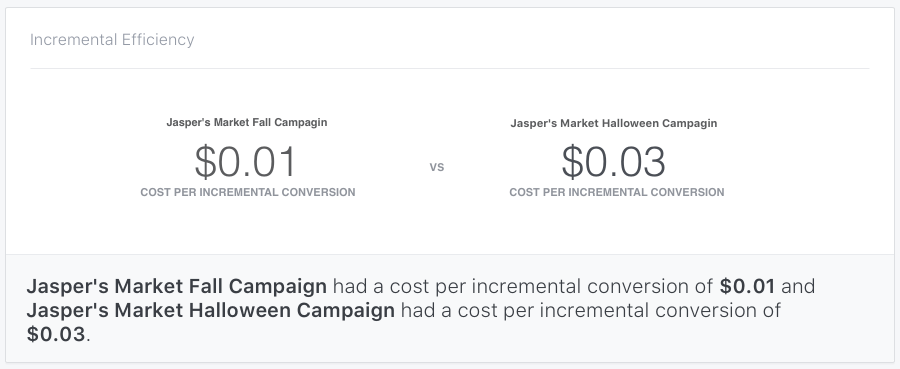Click the cost per incremental conversion label under $0.03

pos(616,192)
